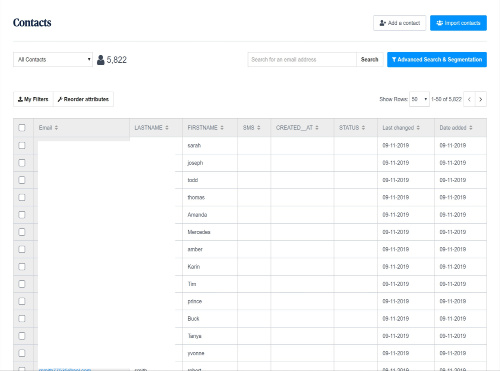This screenshot has height=371, width=500.
Task: Select the checkbox for joseph's row
Action: click(x=22, y=163)
